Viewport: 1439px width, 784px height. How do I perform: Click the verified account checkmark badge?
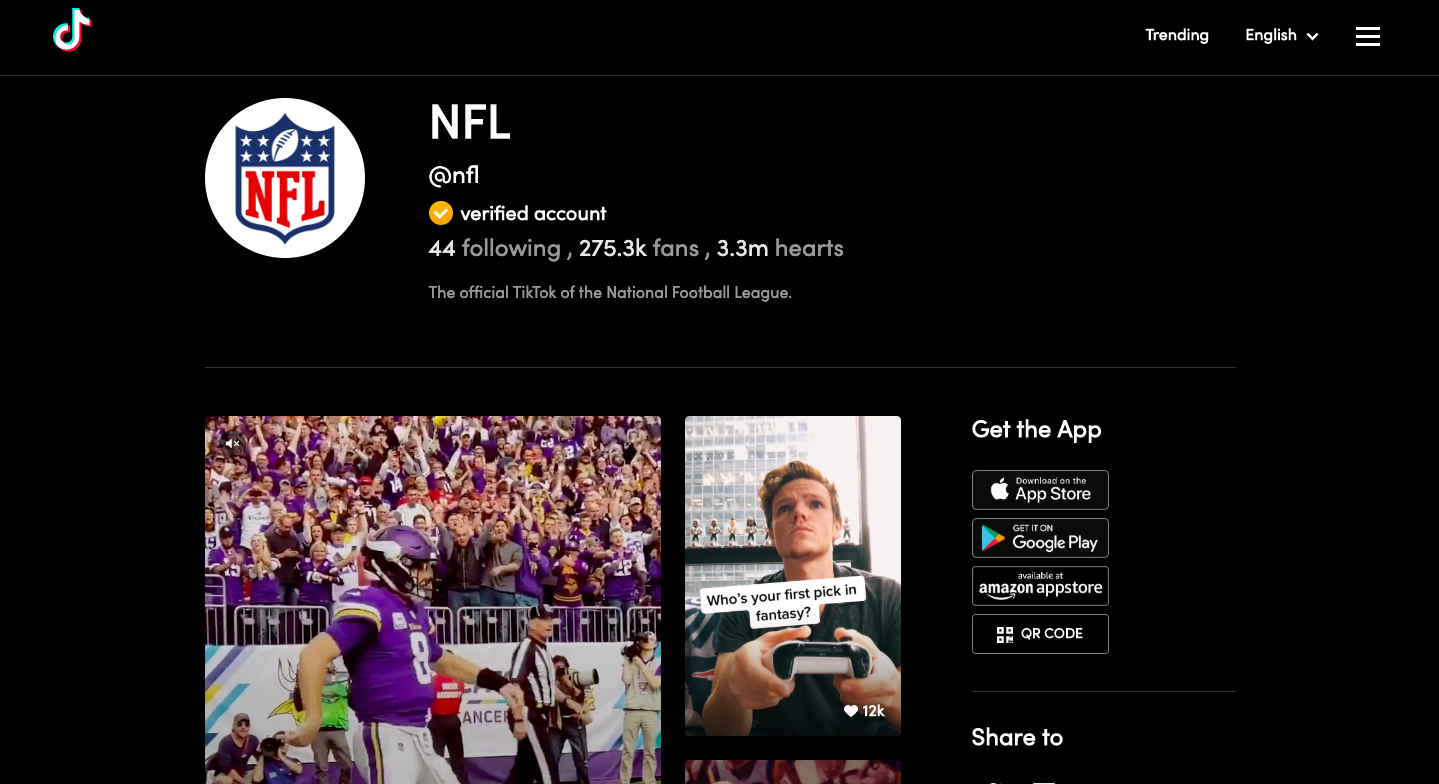coord(441,213)
